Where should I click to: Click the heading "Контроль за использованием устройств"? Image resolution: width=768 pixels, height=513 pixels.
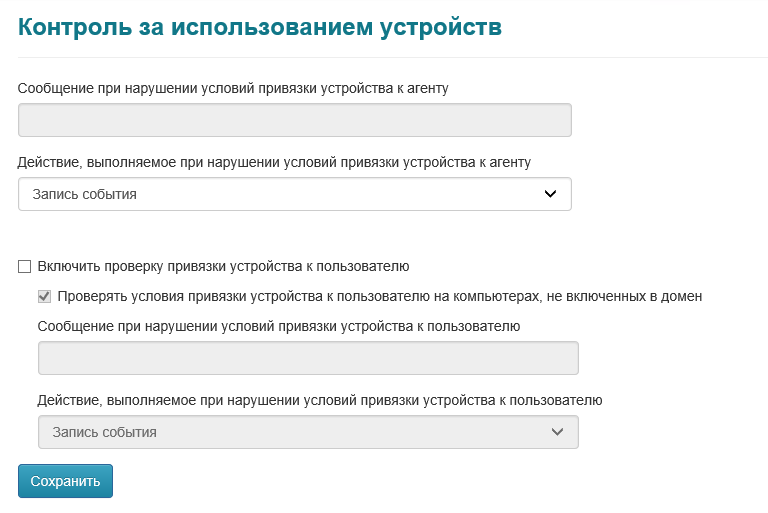pos(260,27)
